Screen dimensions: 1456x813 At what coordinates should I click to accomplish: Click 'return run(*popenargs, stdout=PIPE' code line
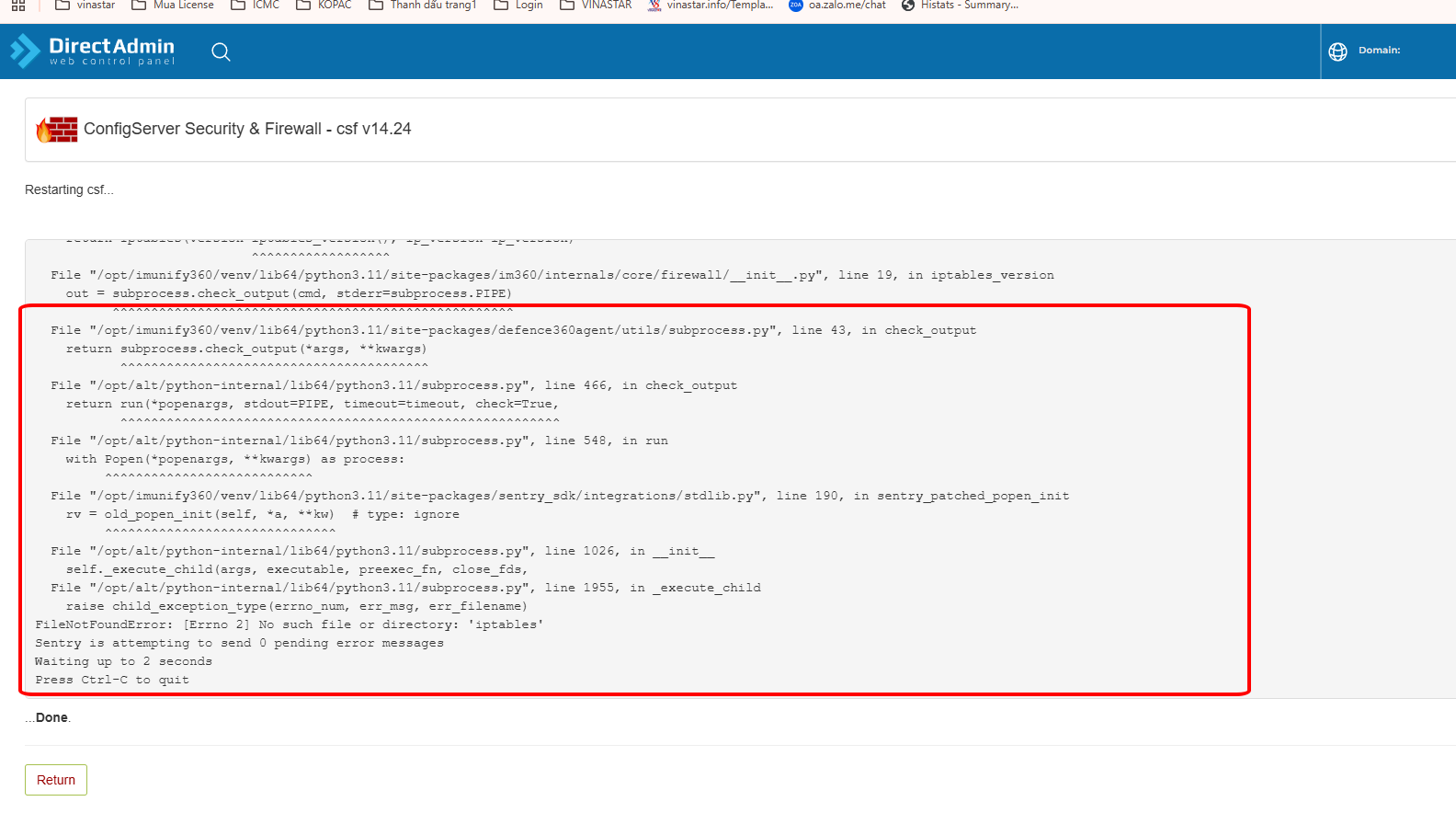point(313,404)
